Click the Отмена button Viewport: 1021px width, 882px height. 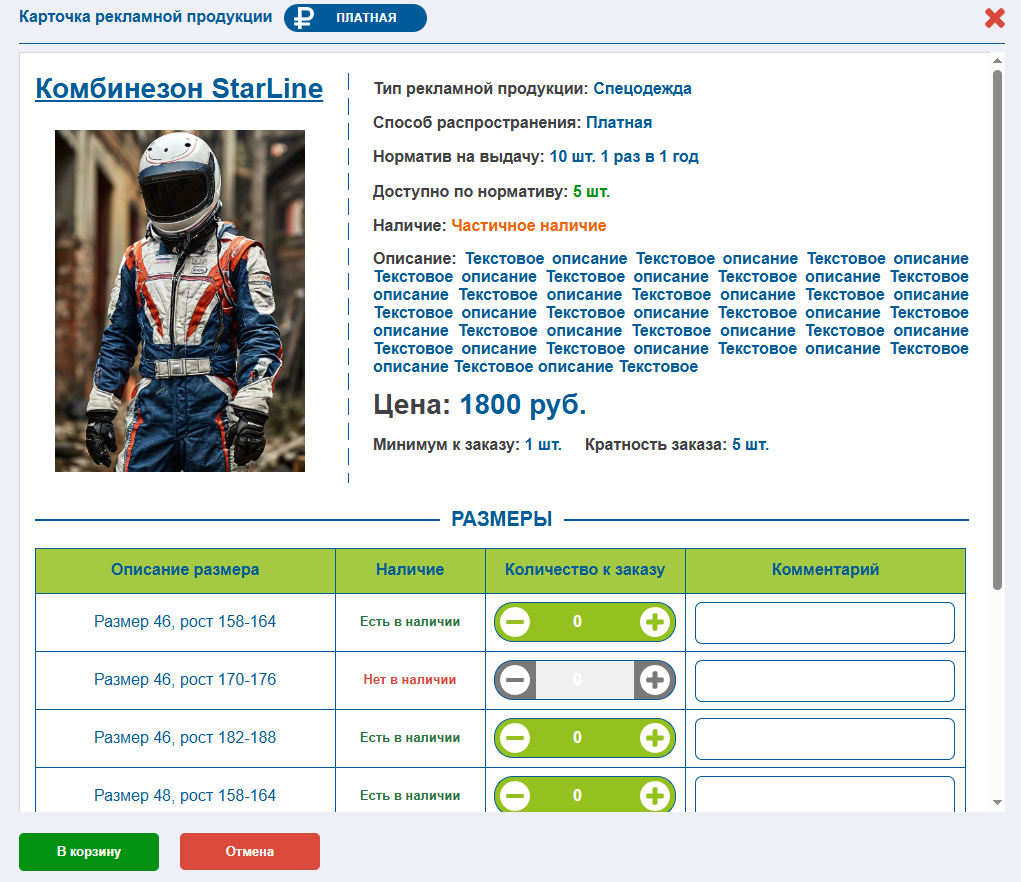tap(249, 851)
